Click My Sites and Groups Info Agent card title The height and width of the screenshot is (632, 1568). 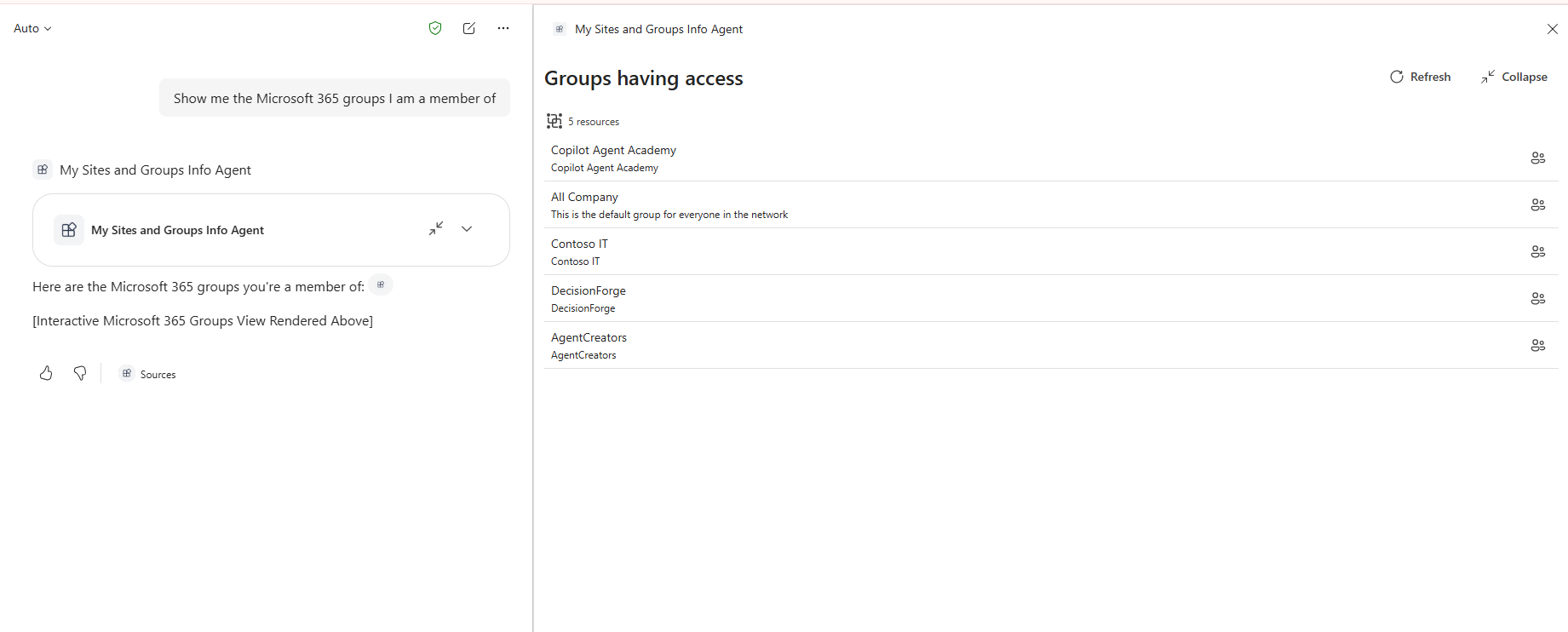click(177, 230)
